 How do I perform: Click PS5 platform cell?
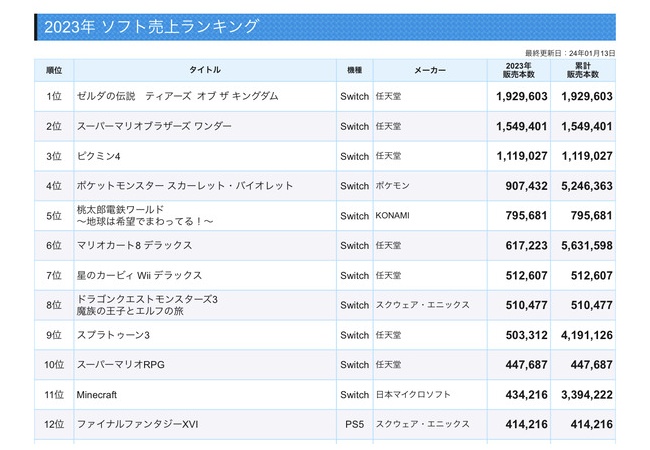[x=354, y=424]
